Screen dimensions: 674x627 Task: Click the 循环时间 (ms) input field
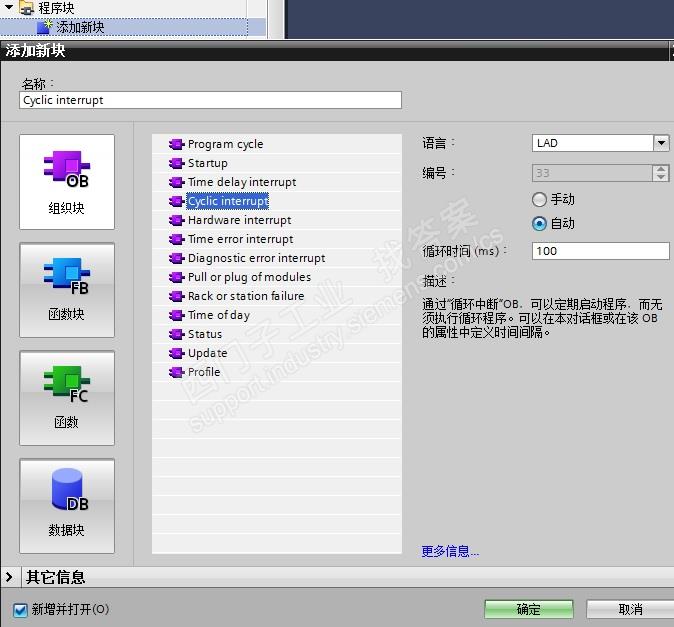[600, 251]
